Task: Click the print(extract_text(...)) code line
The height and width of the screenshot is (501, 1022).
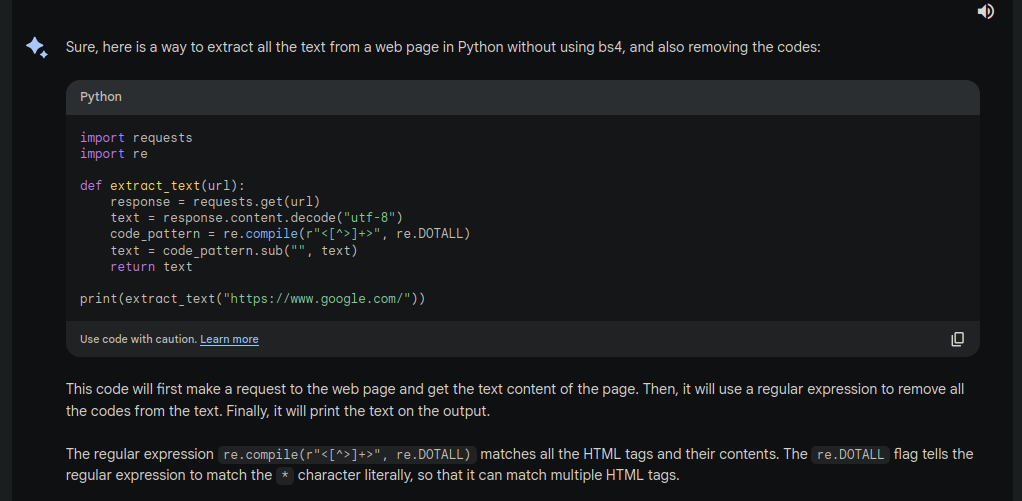Action: (252, 298)
